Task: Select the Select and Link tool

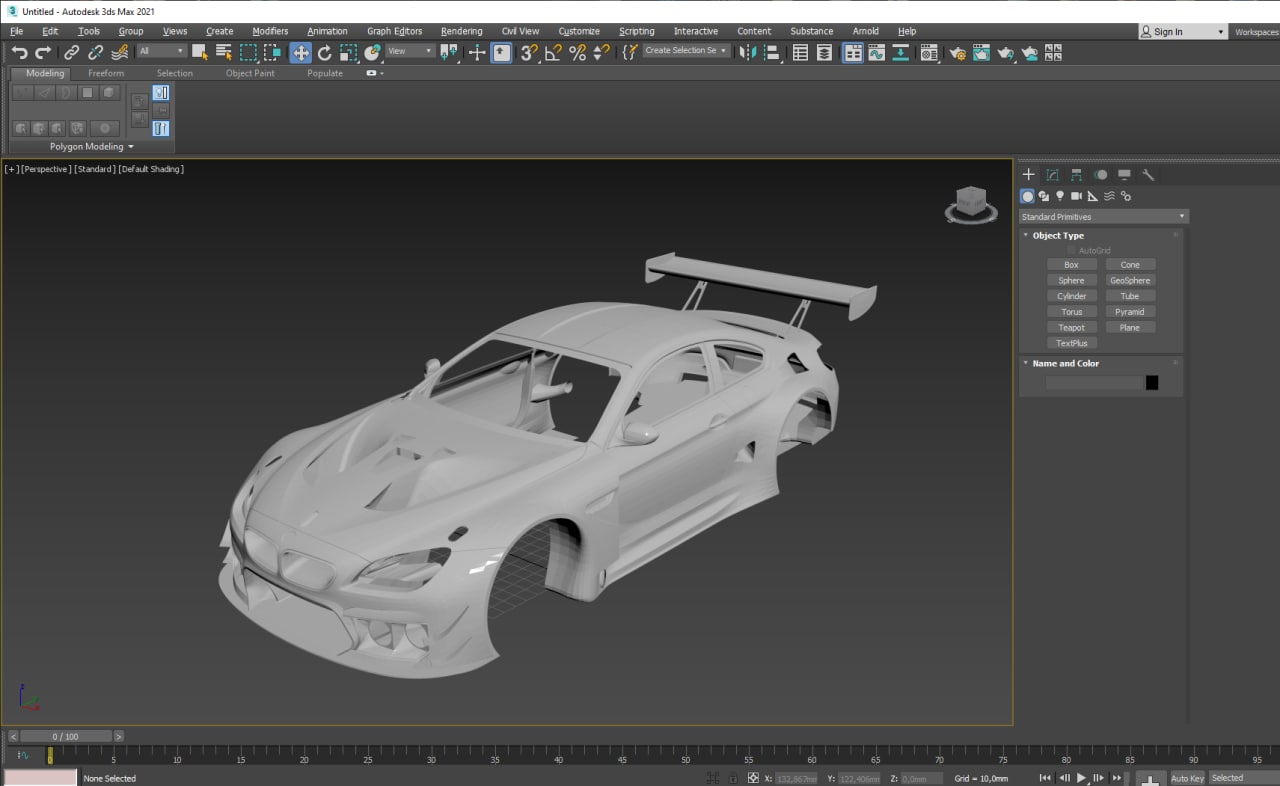Action: (71, 52)
